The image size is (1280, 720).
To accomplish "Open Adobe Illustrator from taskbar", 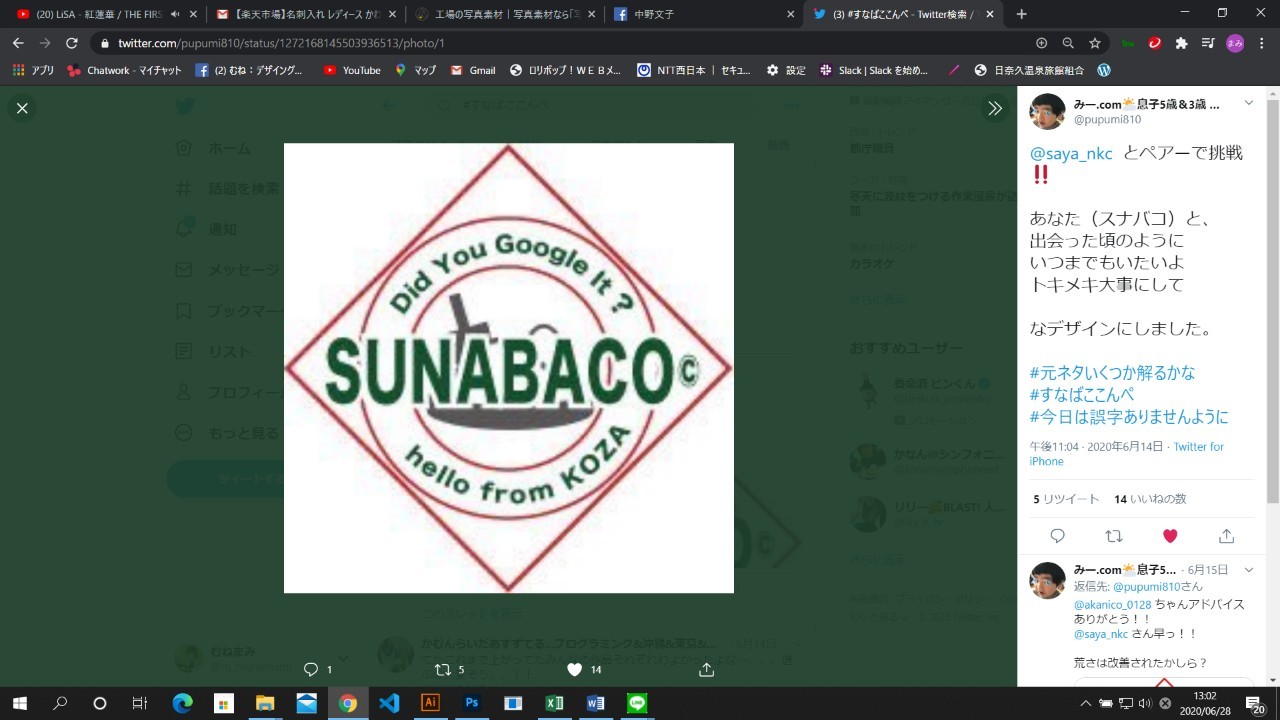I will point(430,703).
